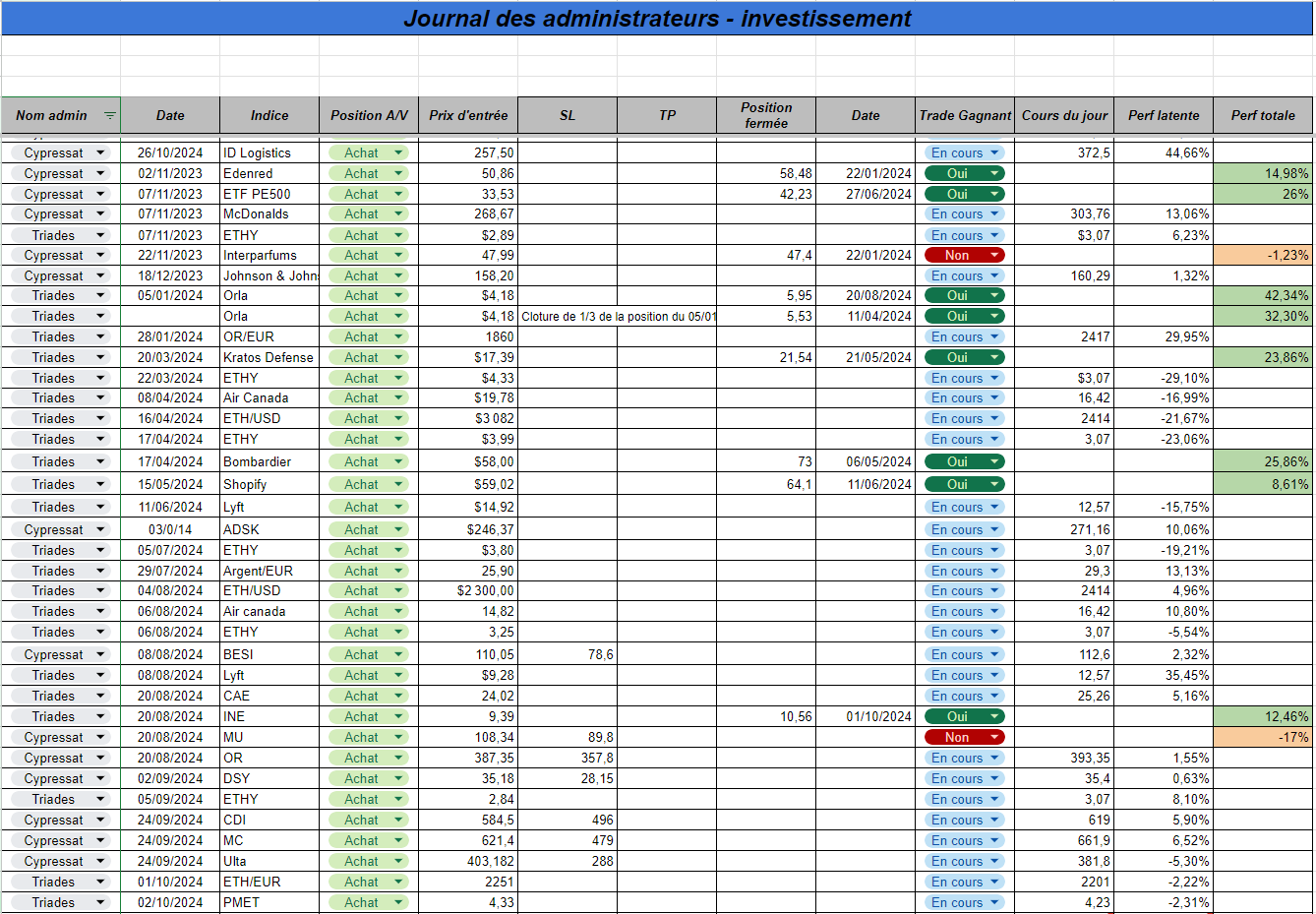Click the 03/0/14 date cell in ADSK row
Viewport: 1316px width, 914px height.
point(170,529)
